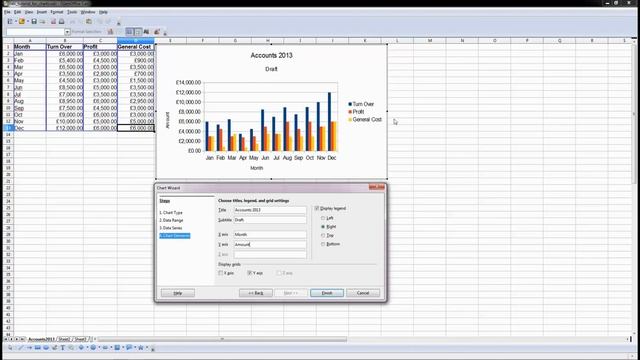Click the Profit legend color swatch
The width and height of the screenshot is (640, 360).
pyautogui.click(x=350, y=112)
